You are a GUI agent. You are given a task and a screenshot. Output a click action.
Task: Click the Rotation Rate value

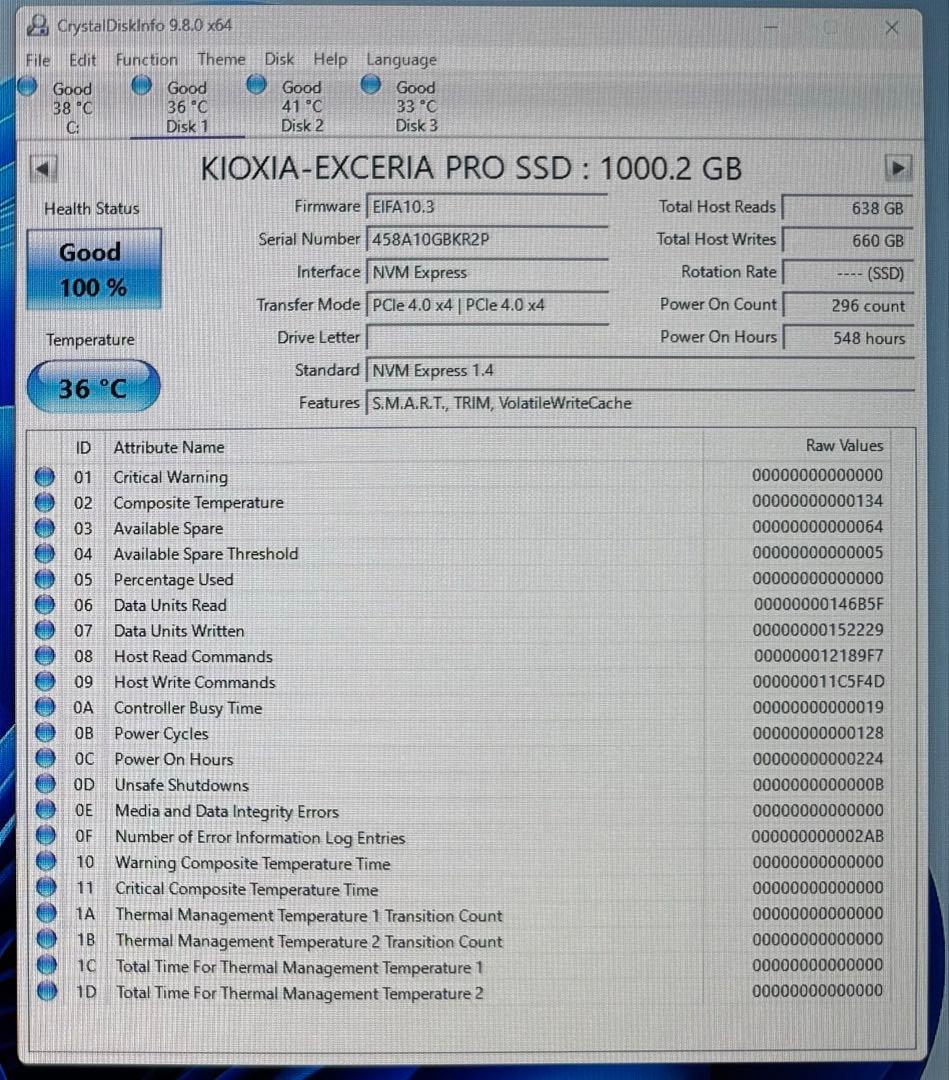848,273
